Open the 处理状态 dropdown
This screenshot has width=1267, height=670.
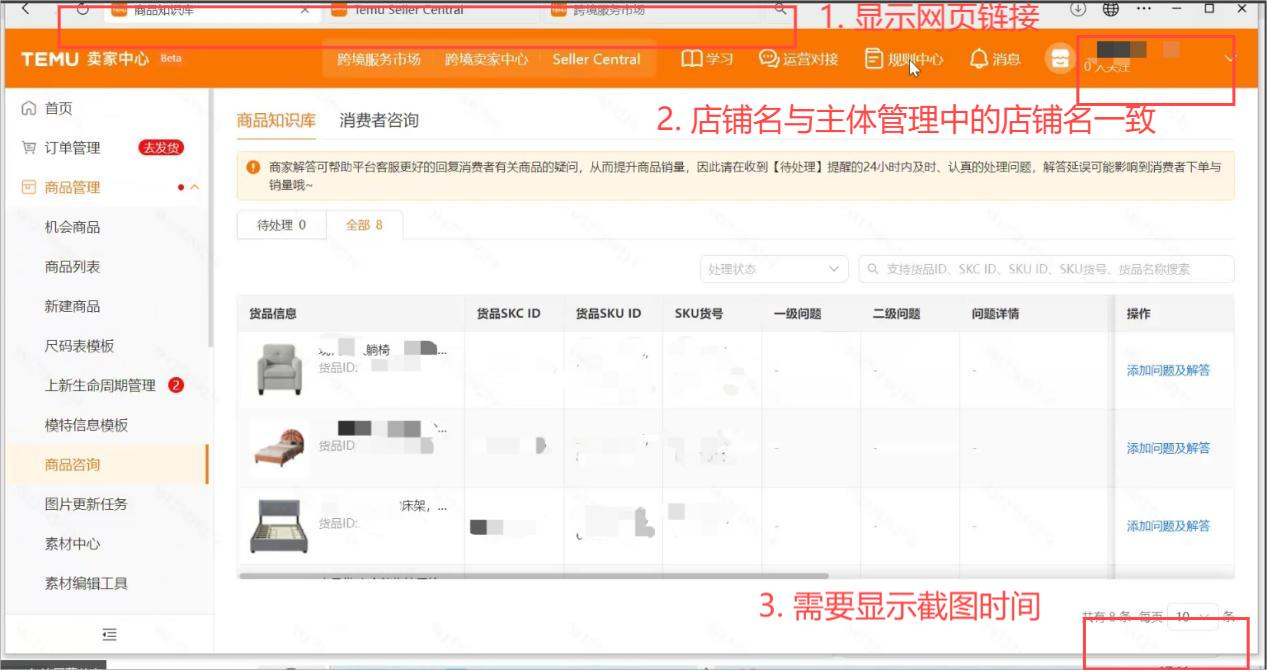coord(774,269)
